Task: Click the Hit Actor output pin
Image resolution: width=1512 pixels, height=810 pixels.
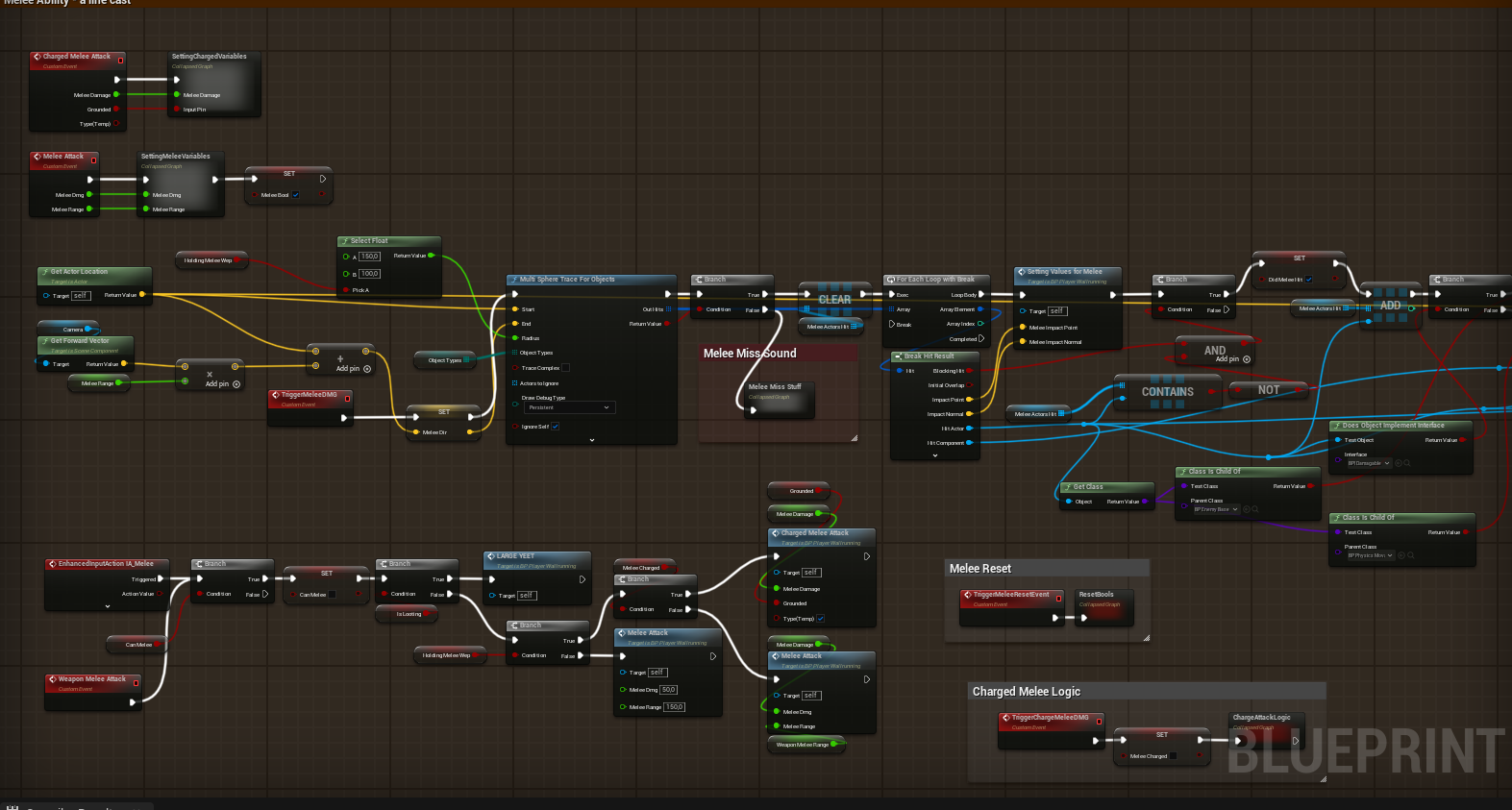Action: tap(969, 429)
